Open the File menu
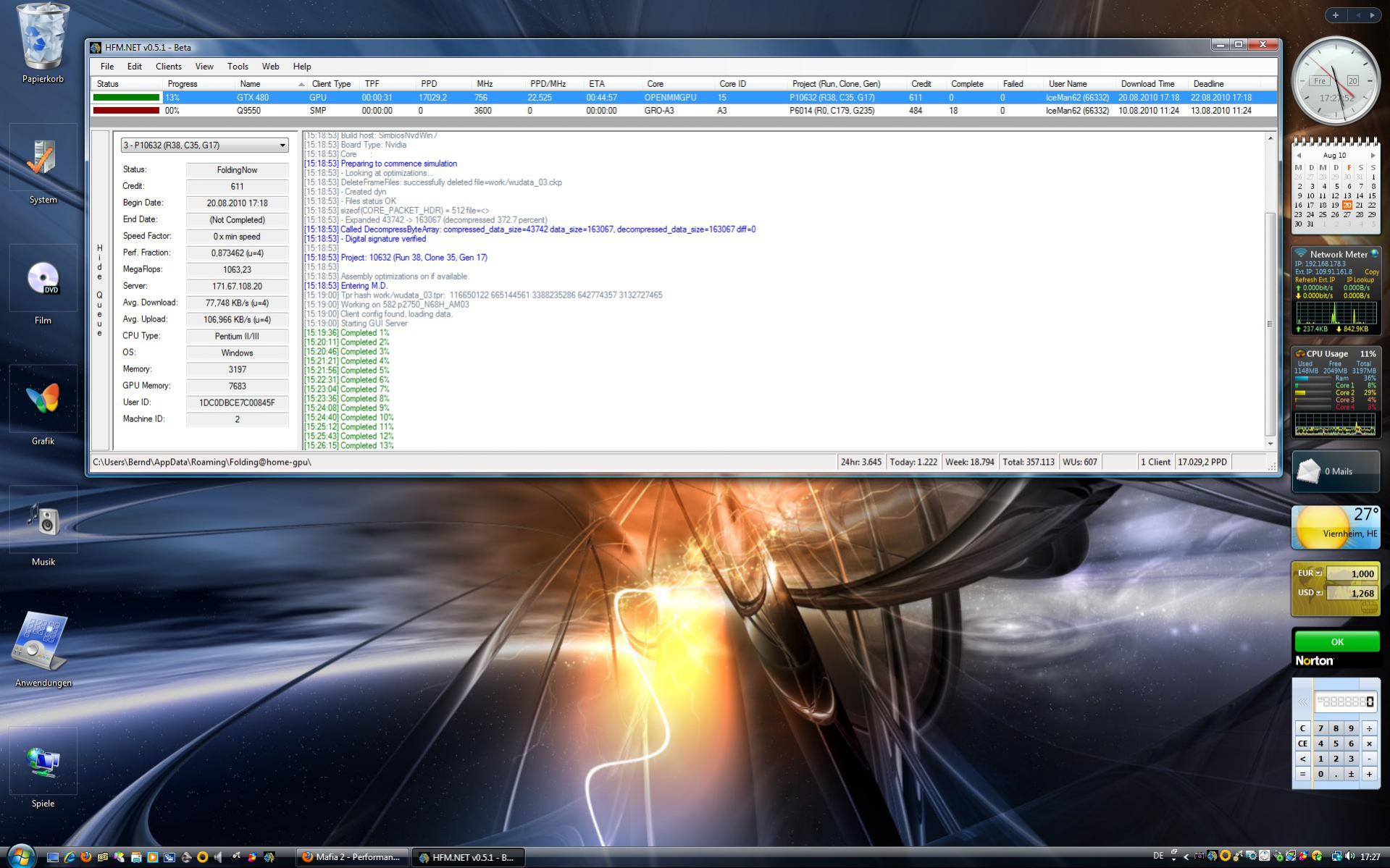The image size is (1390, 868). coord(107,67)
